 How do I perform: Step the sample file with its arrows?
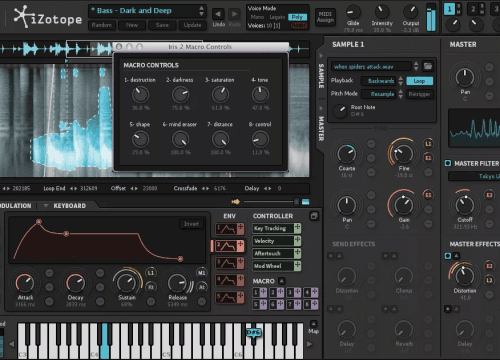click(x=416, y=66)
